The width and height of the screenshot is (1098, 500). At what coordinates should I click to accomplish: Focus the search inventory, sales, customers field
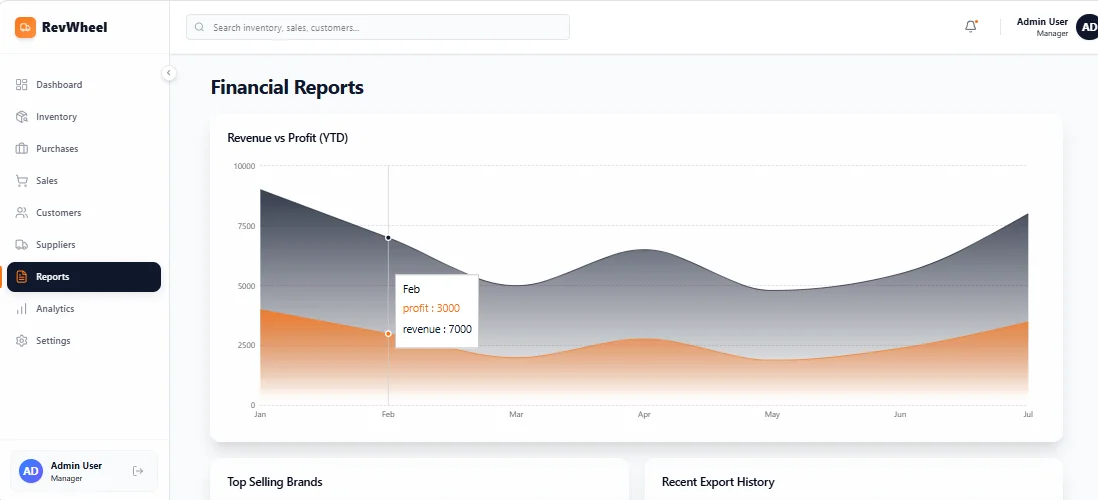(x=377, y=27)
